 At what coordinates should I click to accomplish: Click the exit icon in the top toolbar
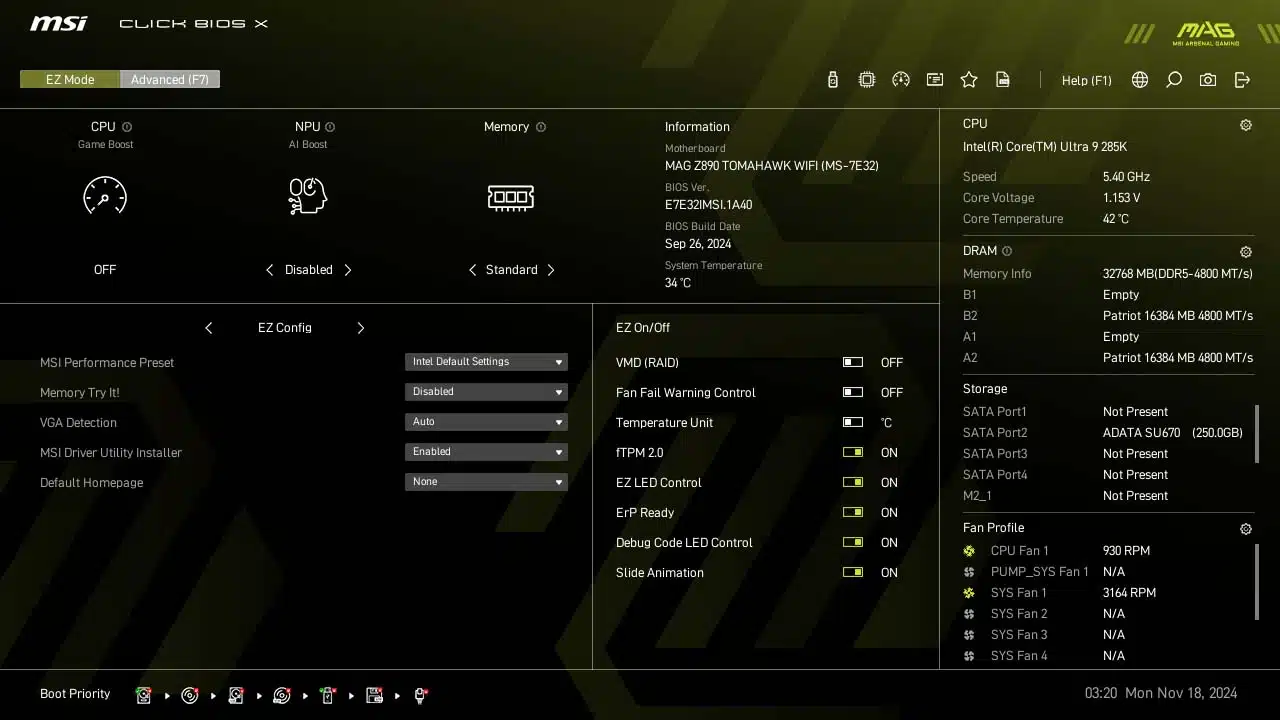point(1242,80)
